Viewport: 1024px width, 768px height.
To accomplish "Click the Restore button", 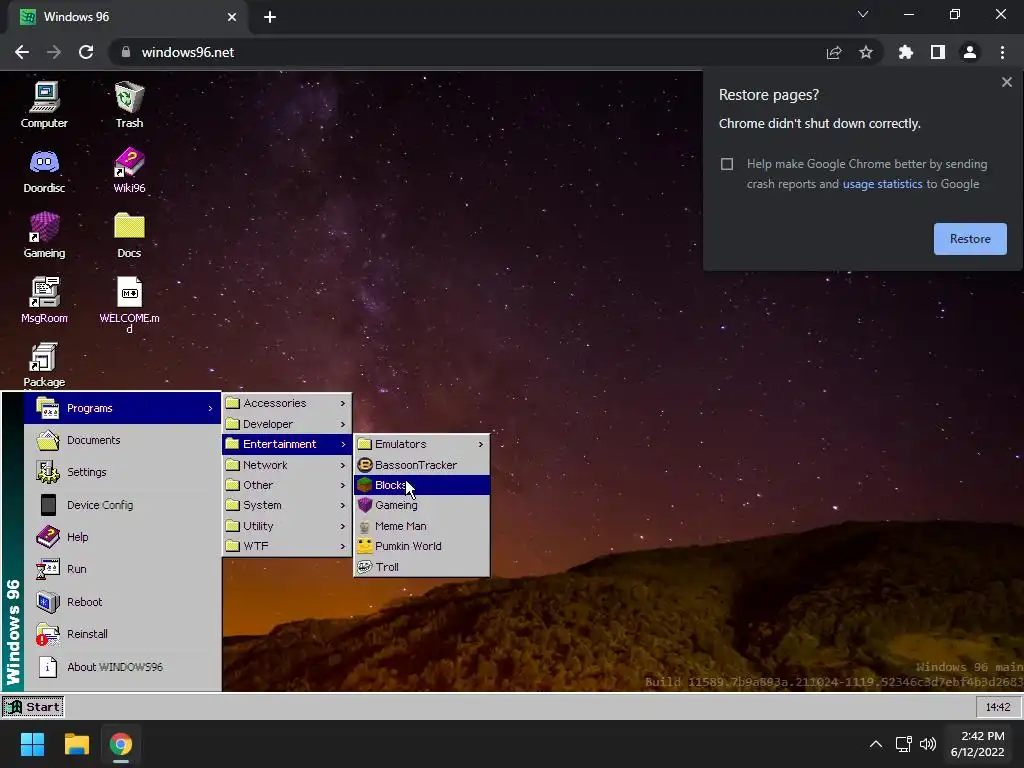I will [x=970, y=239].
